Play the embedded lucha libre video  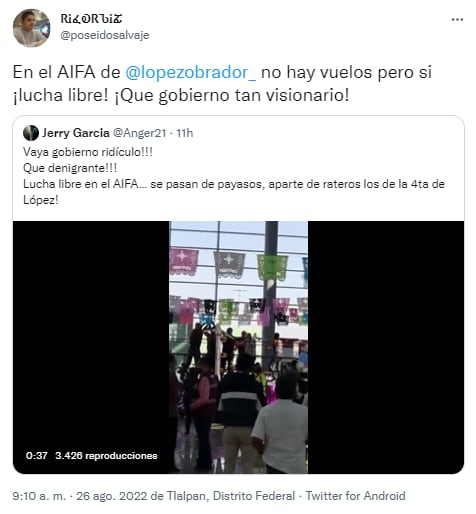238,347
